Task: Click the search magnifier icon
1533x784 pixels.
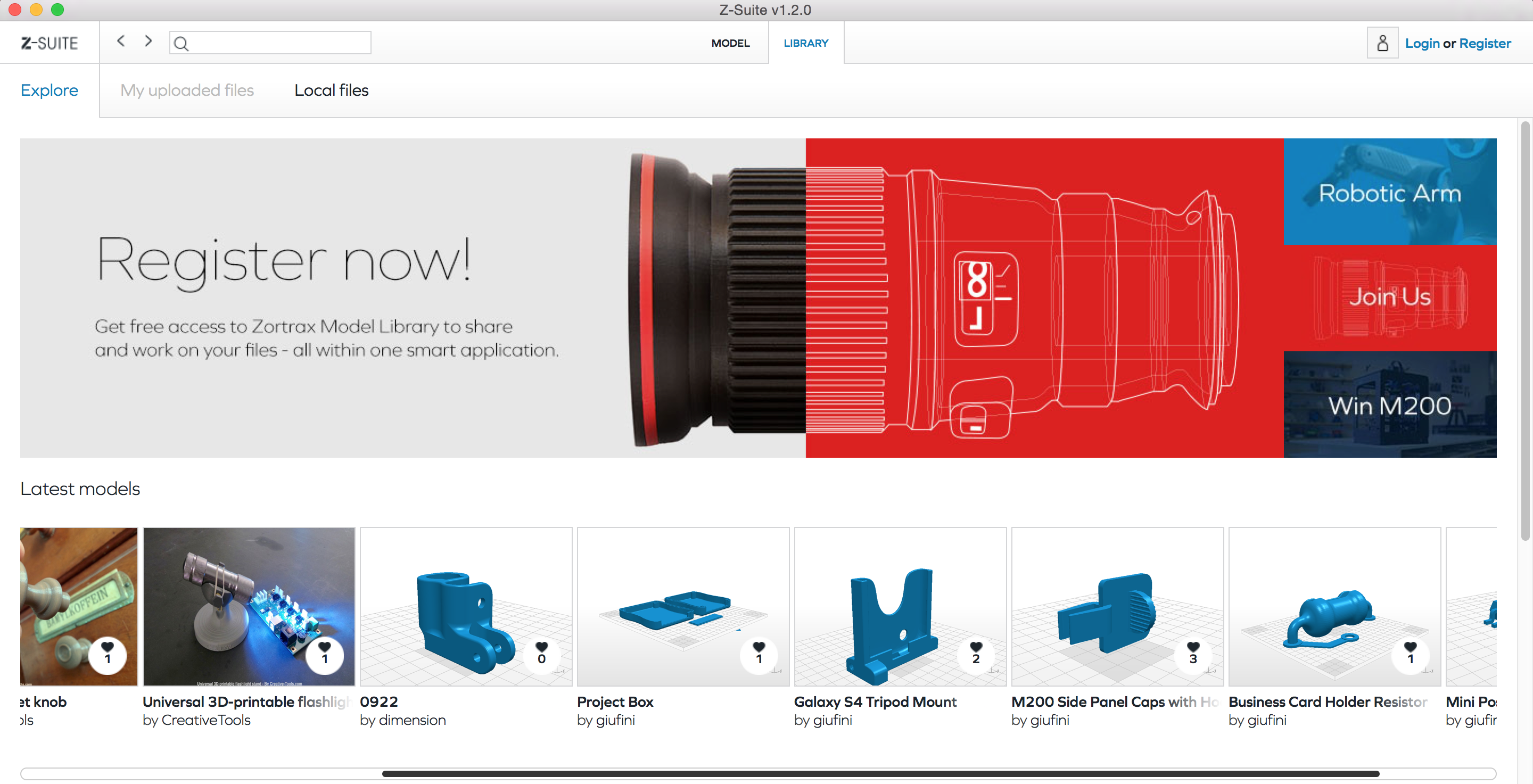Action: [x=182, y=44]
